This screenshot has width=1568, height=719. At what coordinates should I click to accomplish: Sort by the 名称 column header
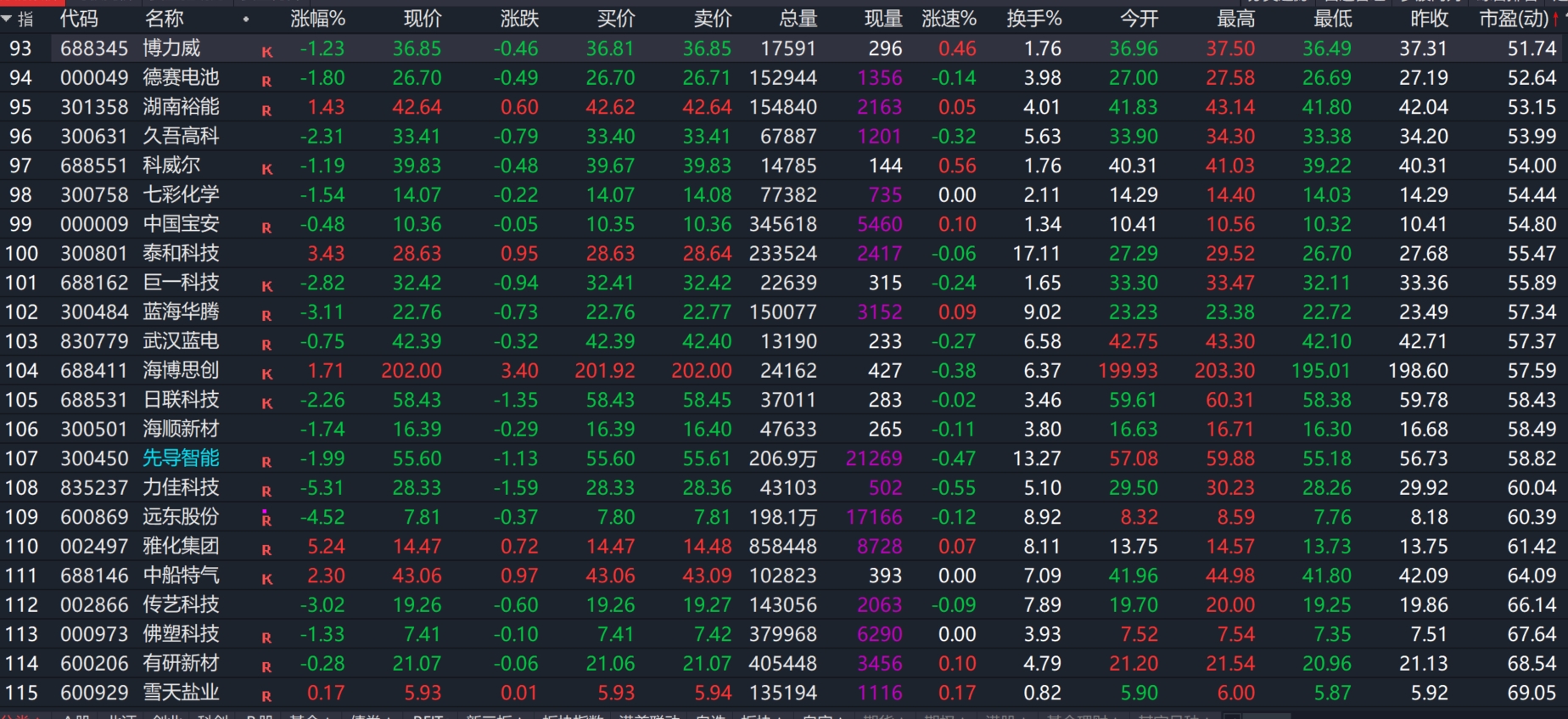pos(165,19)
